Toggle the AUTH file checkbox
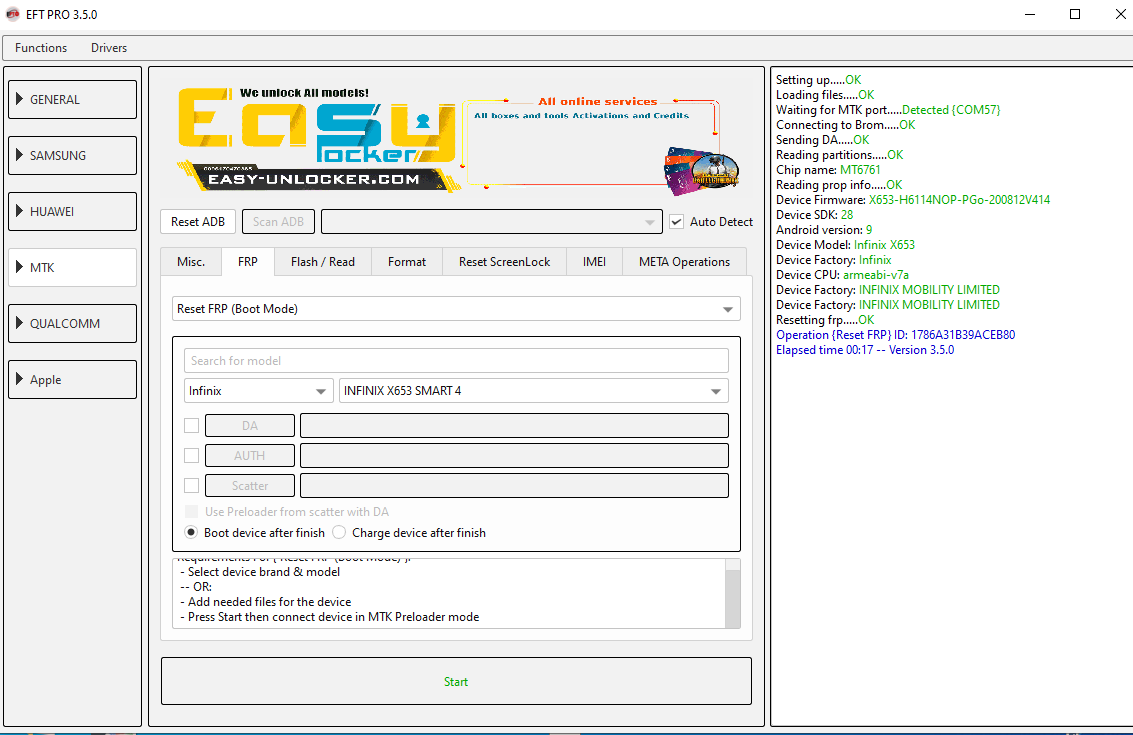 coord(191,455)
